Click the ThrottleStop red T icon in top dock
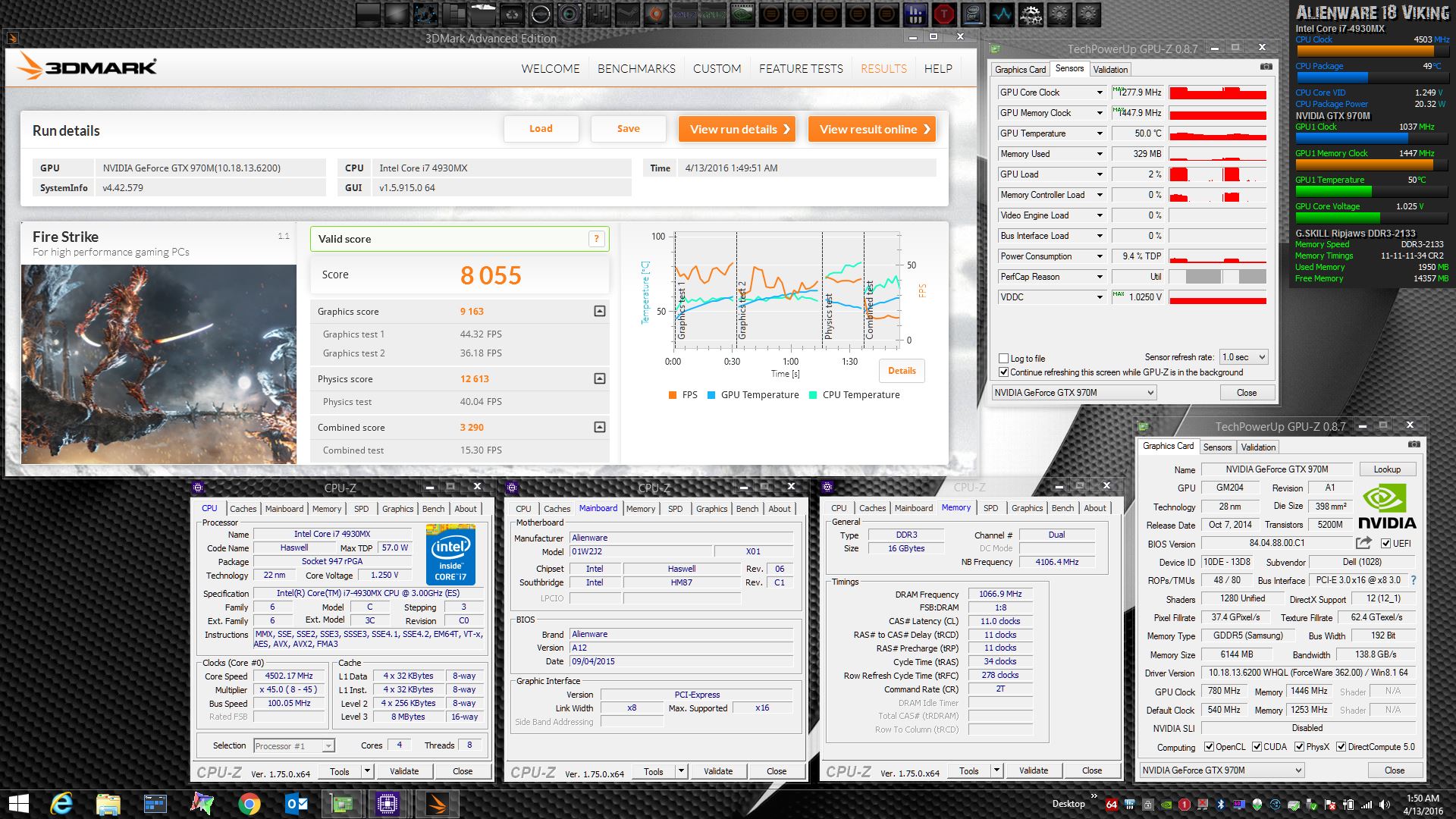This screenshot has width=1456, height=819. pyautogui.click(x=944, y=14)
